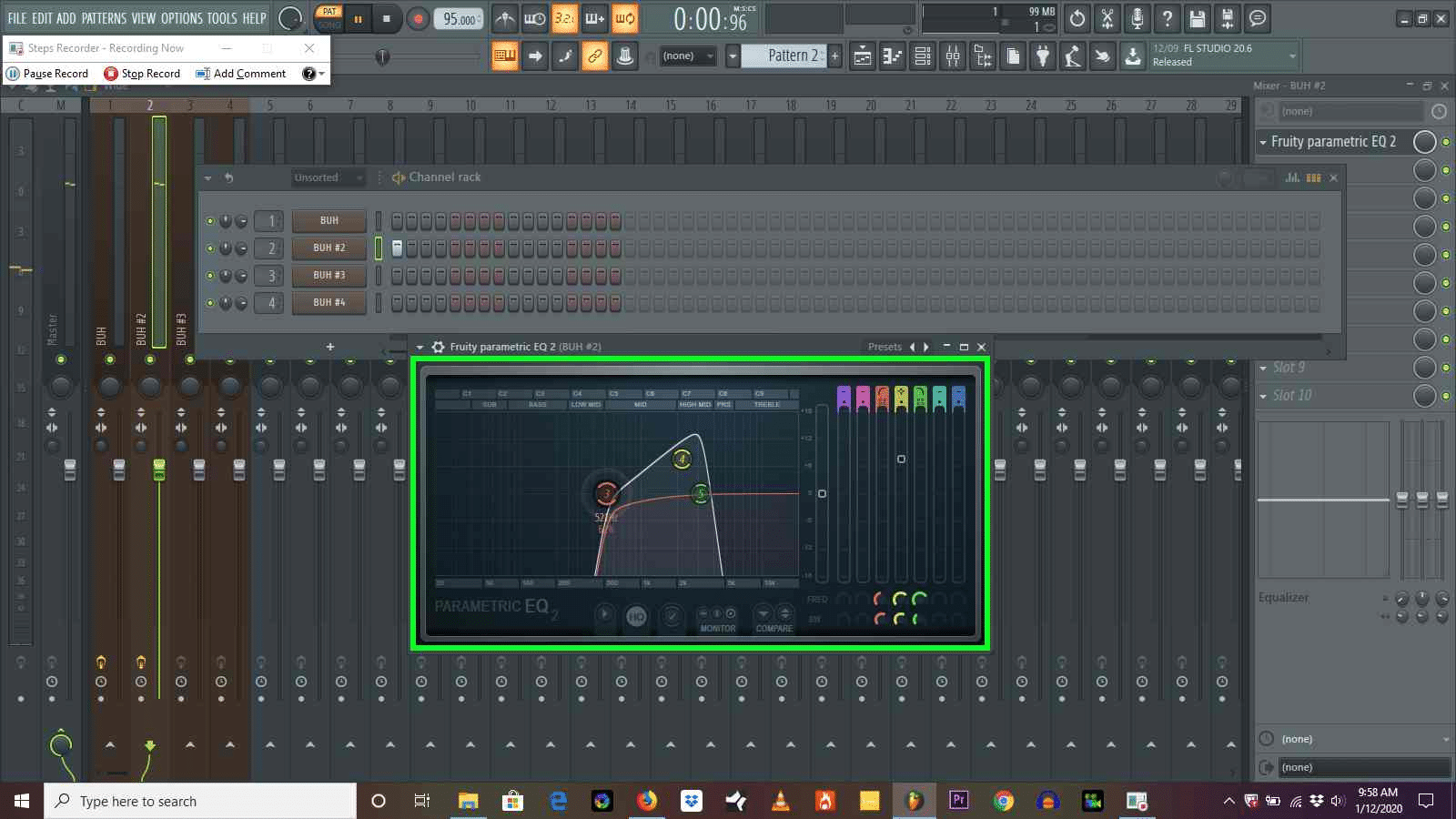Screen dimensions: 1456x819
Task: Open the Browser view icon
Action: (983, 56)
